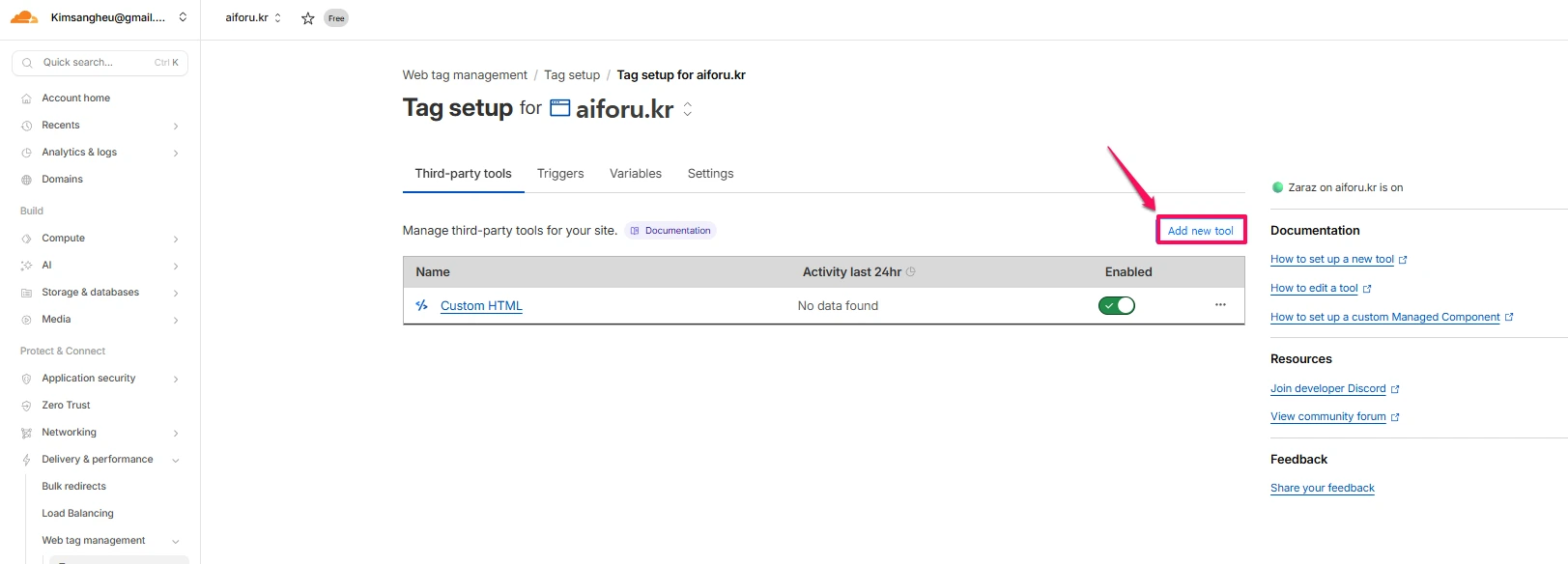1568x564 pixels.
Task: Open the Variables tab
Action: tap(636, 174)
